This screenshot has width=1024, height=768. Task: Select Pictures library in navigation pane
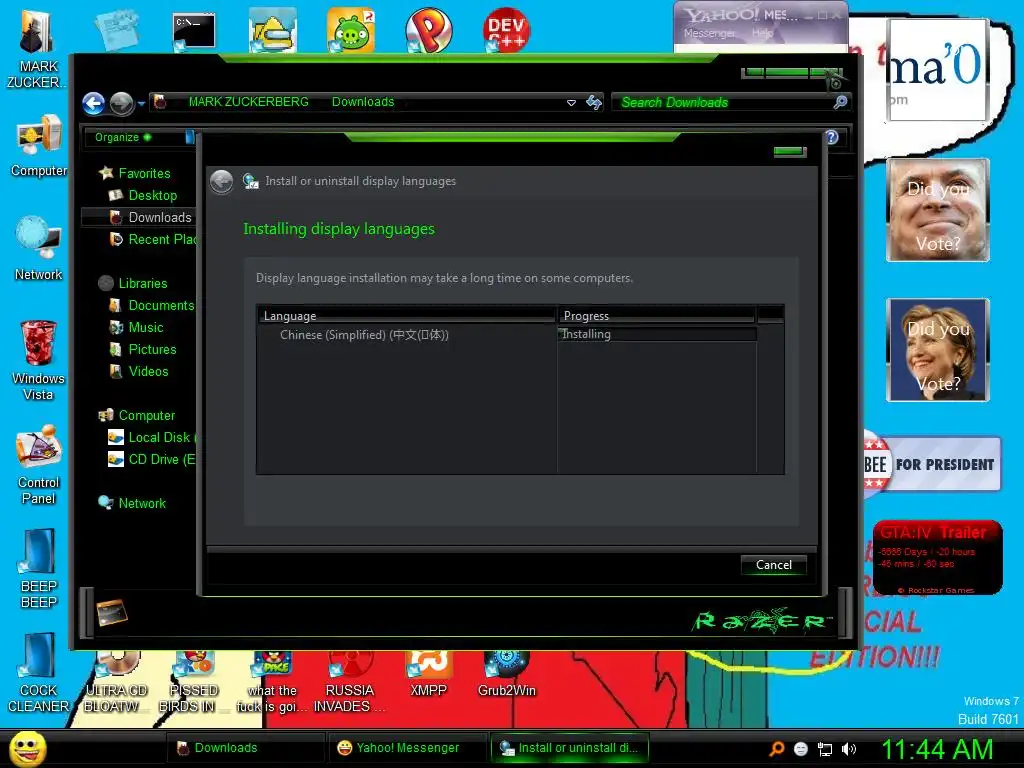coord(152,349)
